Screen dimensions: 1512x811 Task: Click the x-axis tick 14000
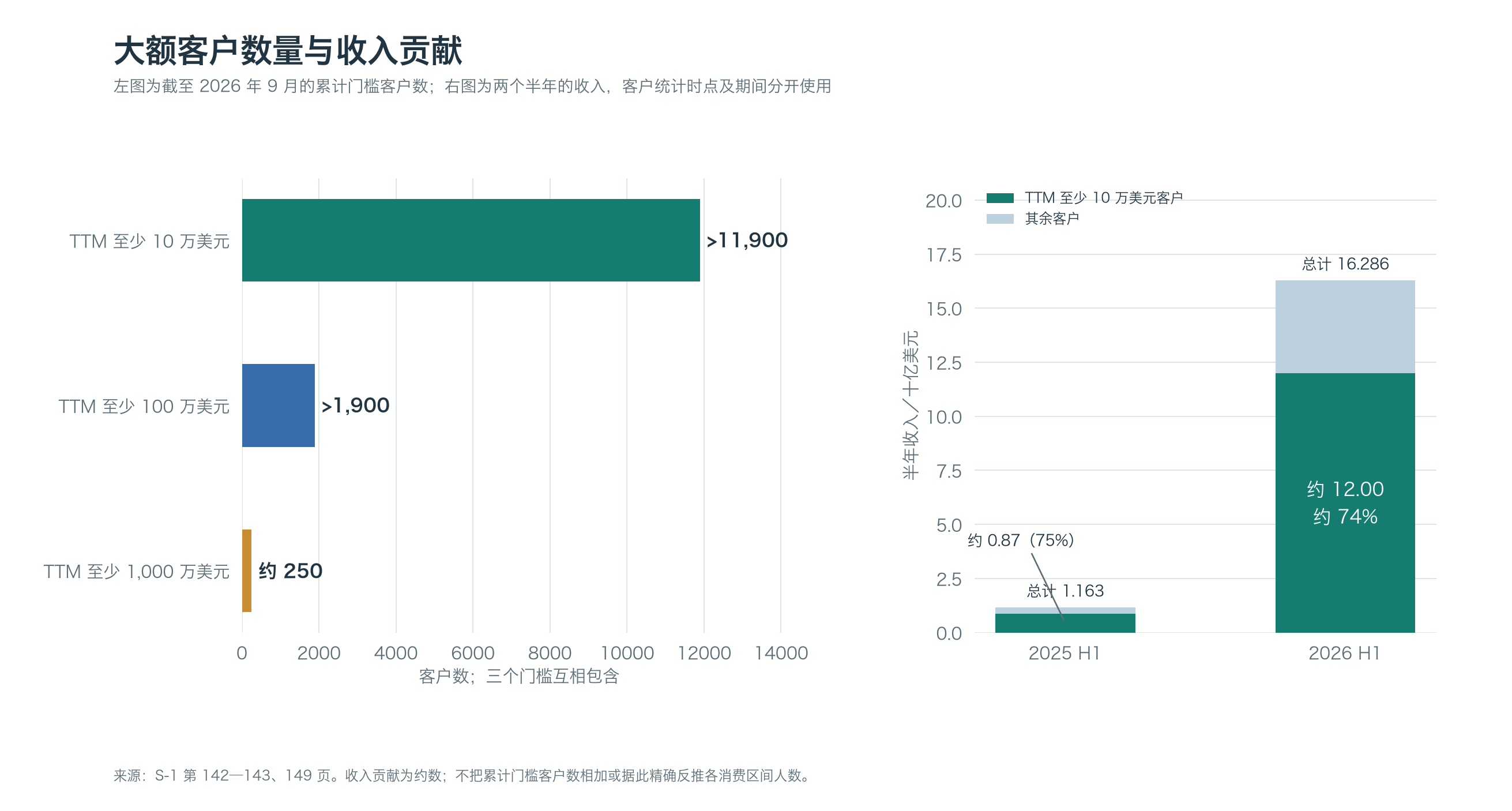781,653
